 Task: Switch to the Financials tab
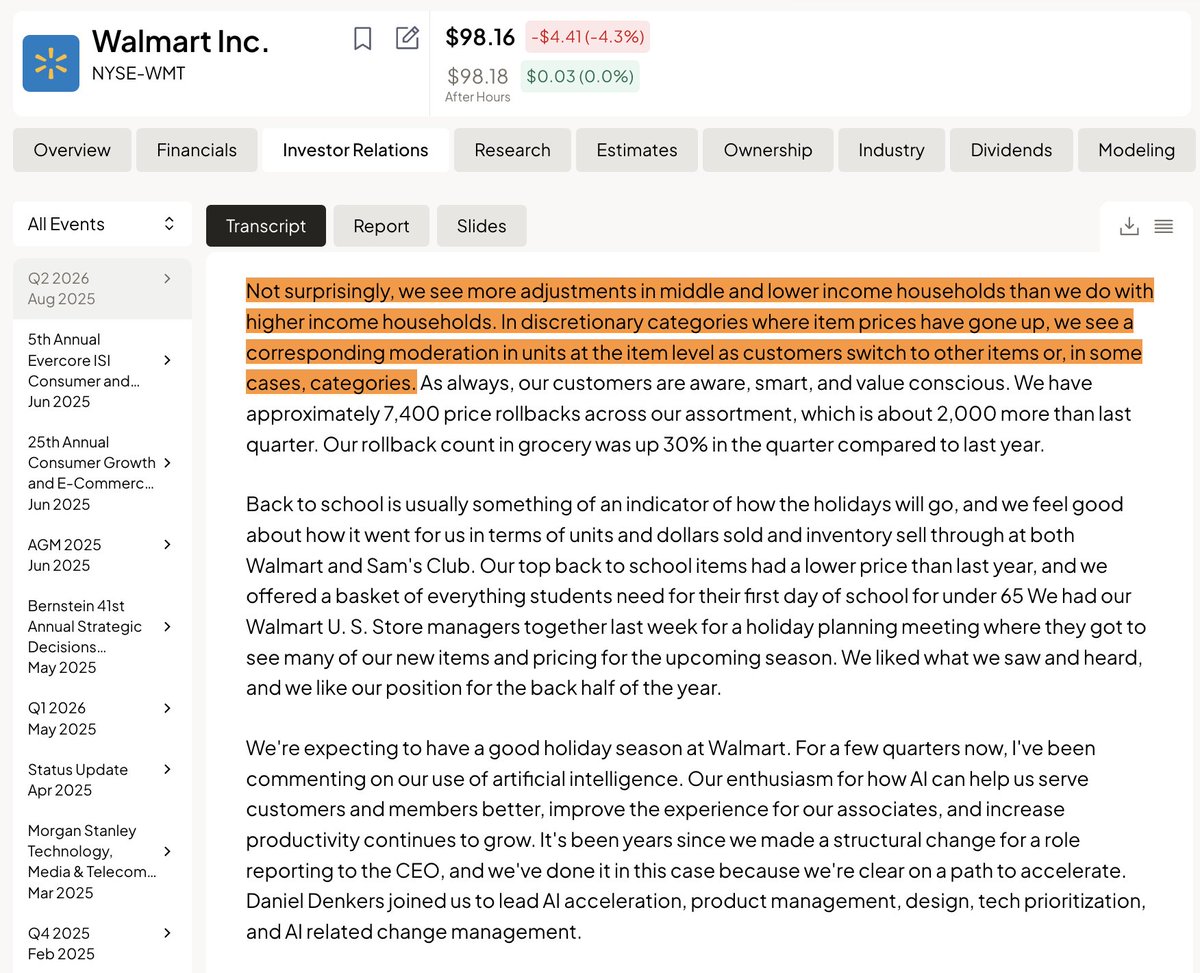197,150
